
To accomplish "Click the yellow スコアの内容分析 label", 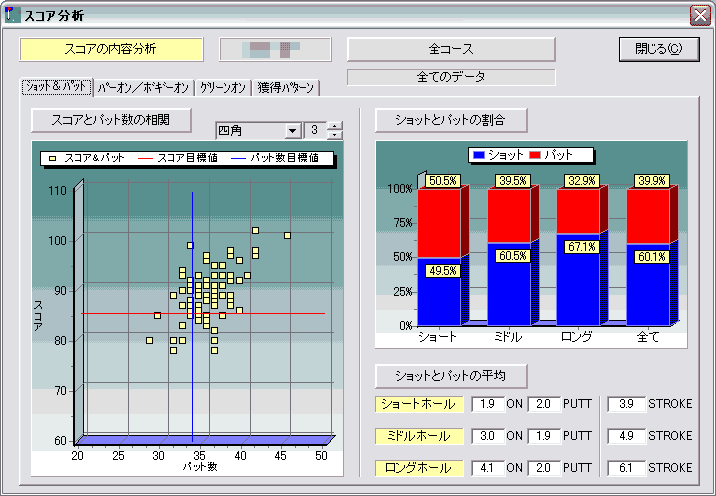I will pos(111,49).
